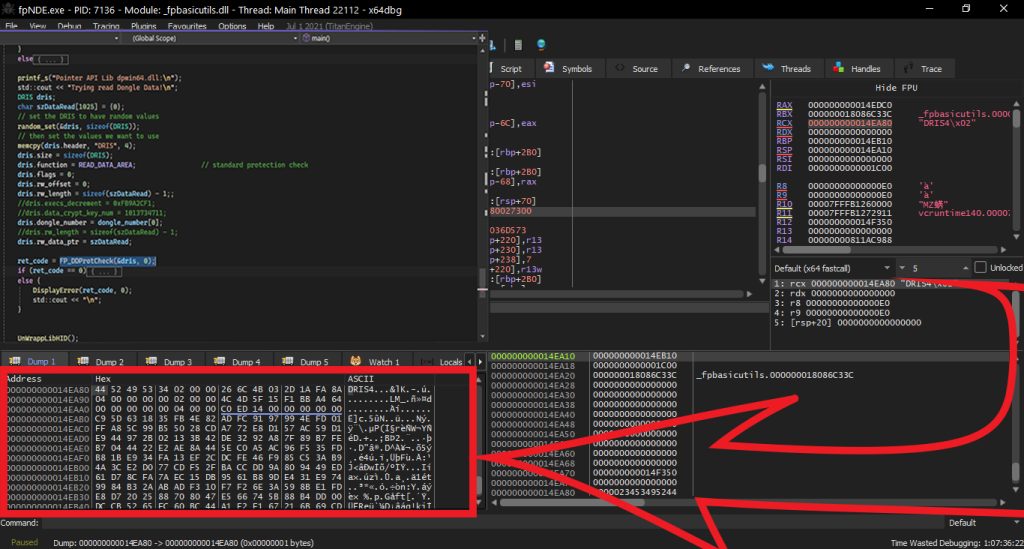
Task: Click the References tab search icon
Action: tap(686, 68)
